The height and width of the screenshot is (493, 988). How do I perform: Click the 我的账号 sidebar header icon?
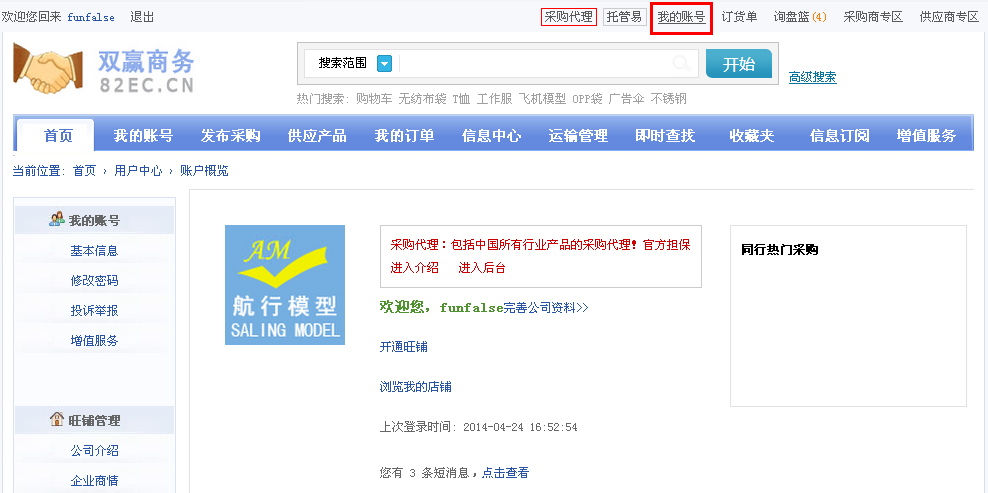click(57, 220)
